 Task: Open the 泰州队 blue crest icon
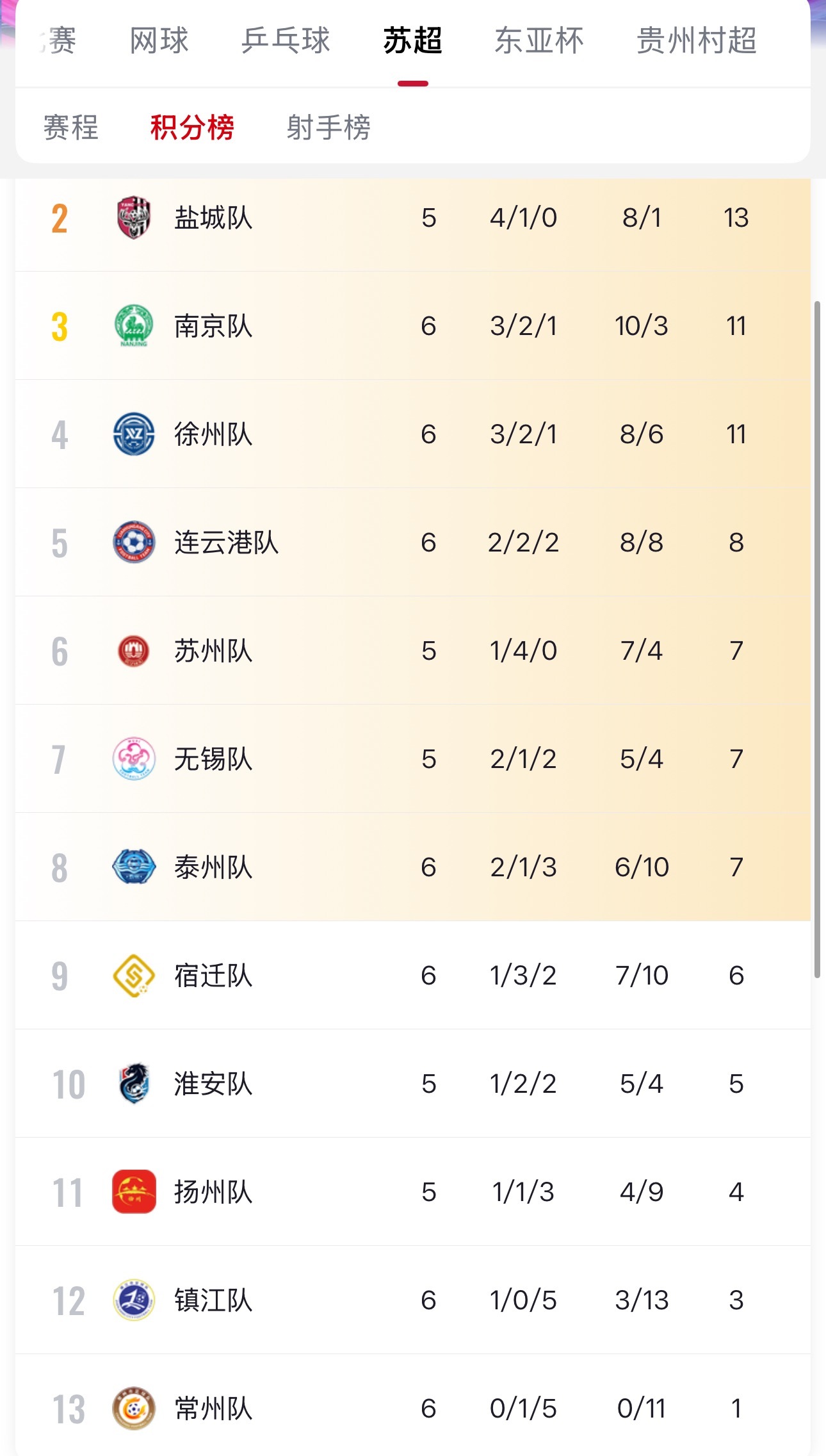click(134, 867)
